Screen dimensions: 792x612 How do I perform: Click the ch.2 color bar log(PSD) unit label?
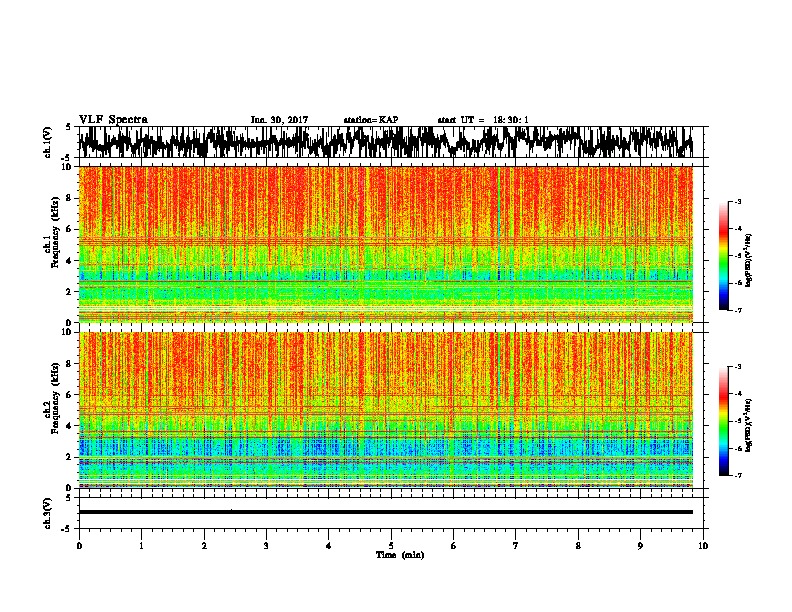point(749,425)
